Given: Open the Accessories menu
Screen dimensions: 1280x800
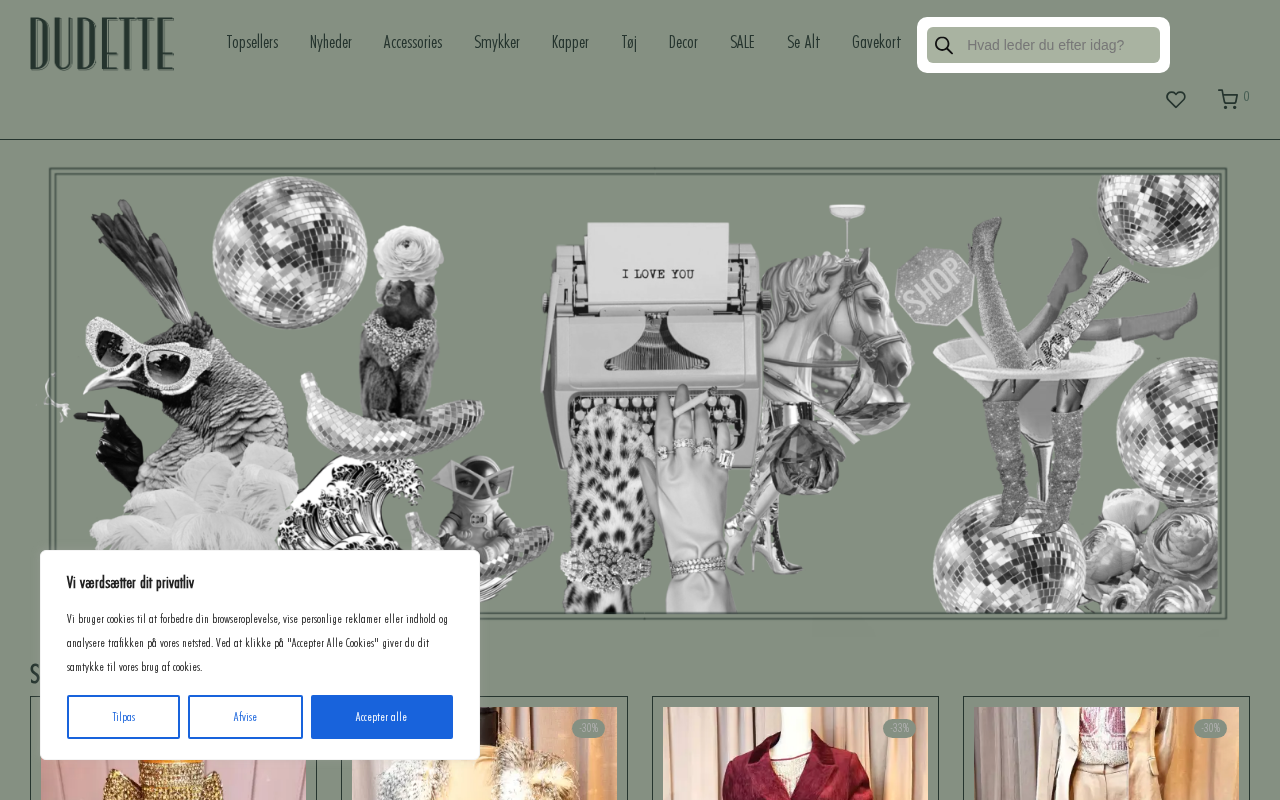Looking at the screenshot, I should tap(413, 42).
